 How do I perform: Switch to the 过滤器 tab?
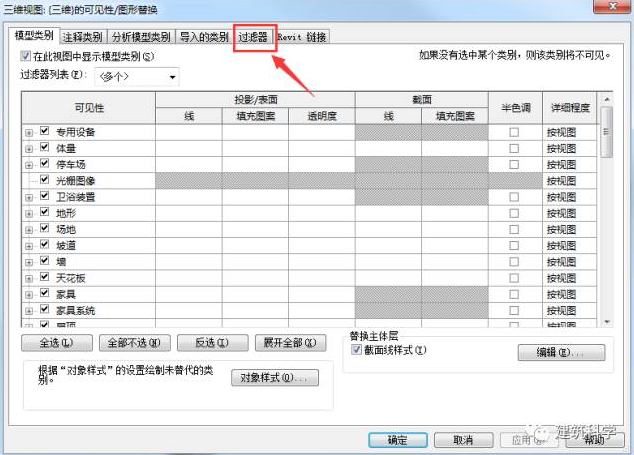254,38
